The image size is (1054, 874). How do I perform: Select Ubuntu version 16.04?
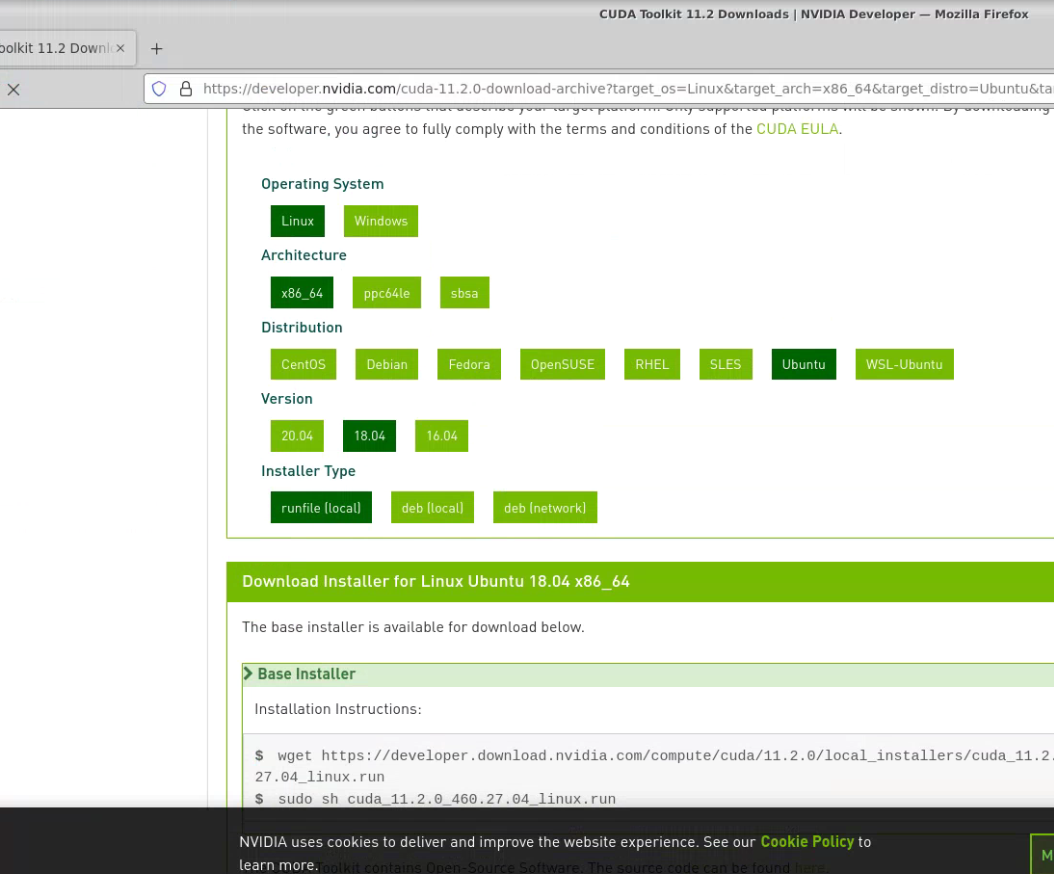click(x=441, y=436)
